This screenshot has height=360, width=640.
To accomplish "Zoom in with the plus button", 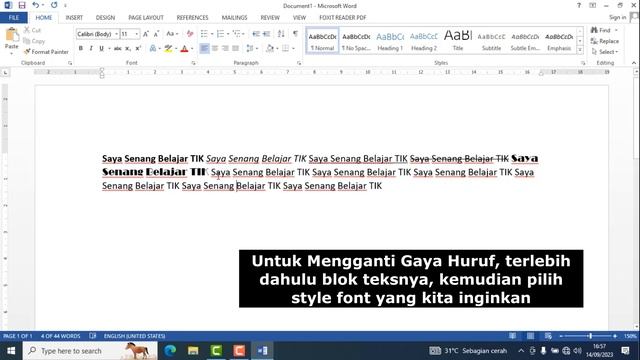I will (615, 336).
